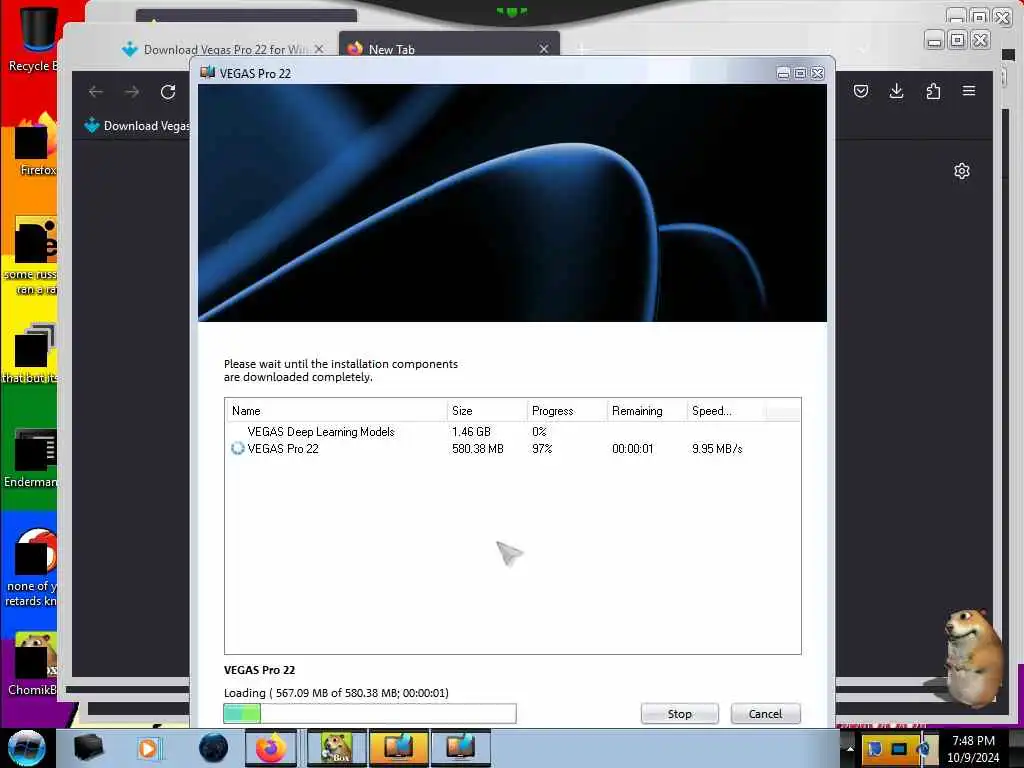Click the 9.95 MB/s speed value
This screenshot has width=1024, height=768.
coord(717,449)
